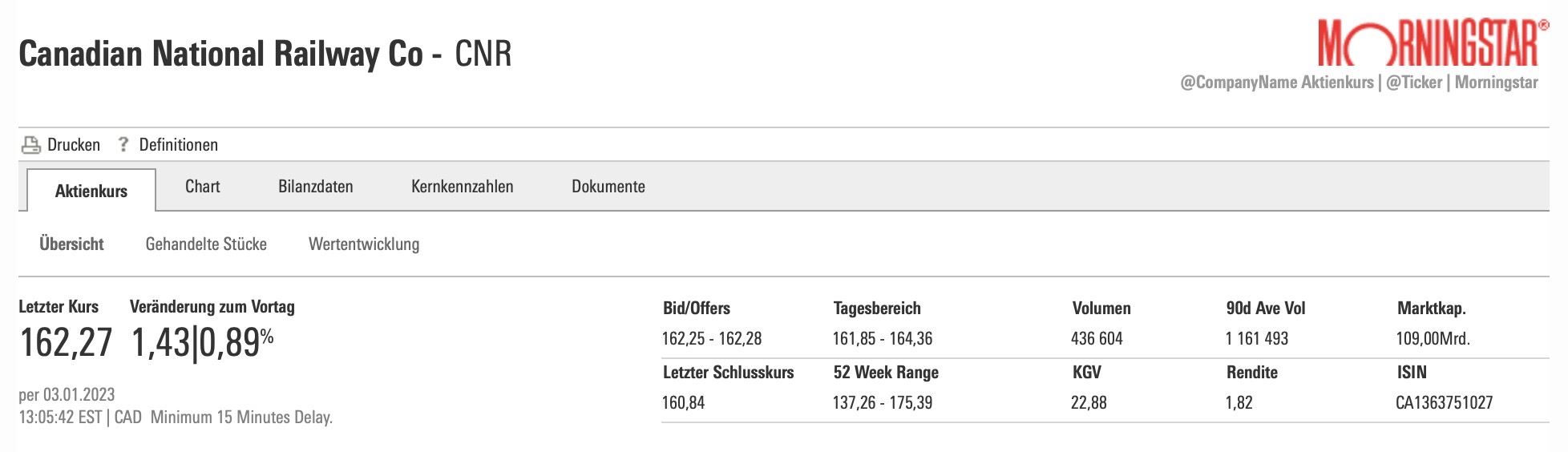Select the Übersicht sub-tab

(x=71, y=244)
